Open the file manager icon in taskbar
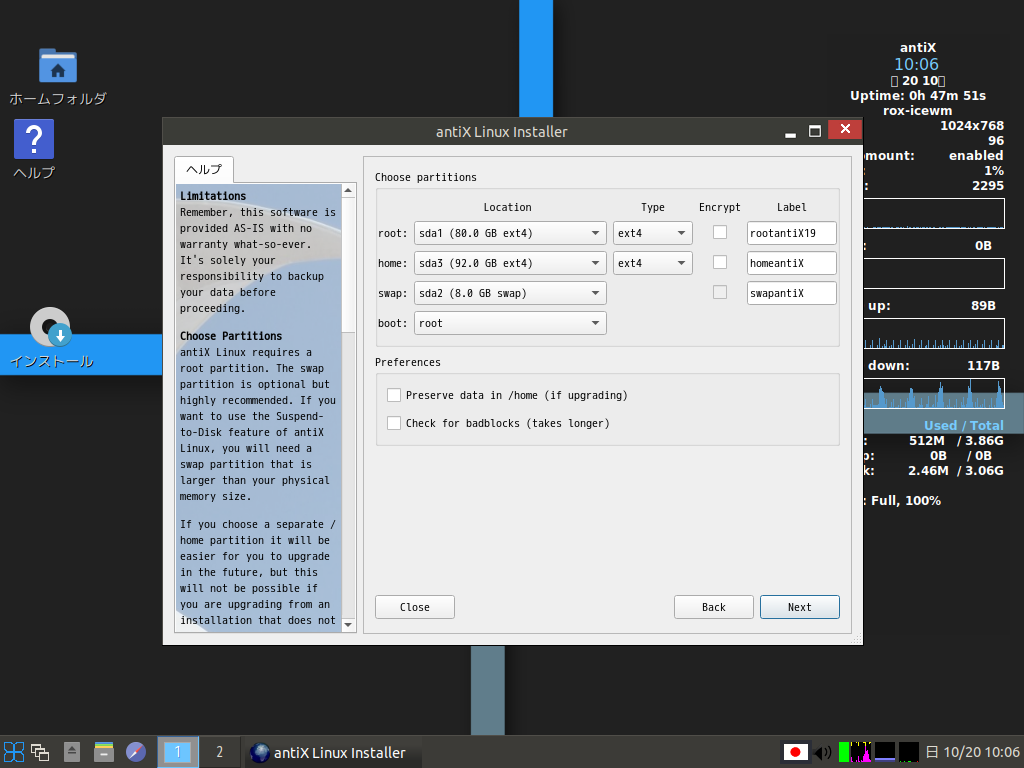Screen dimensions: 1024x768 pyautogui.click(x=104, y=752)
